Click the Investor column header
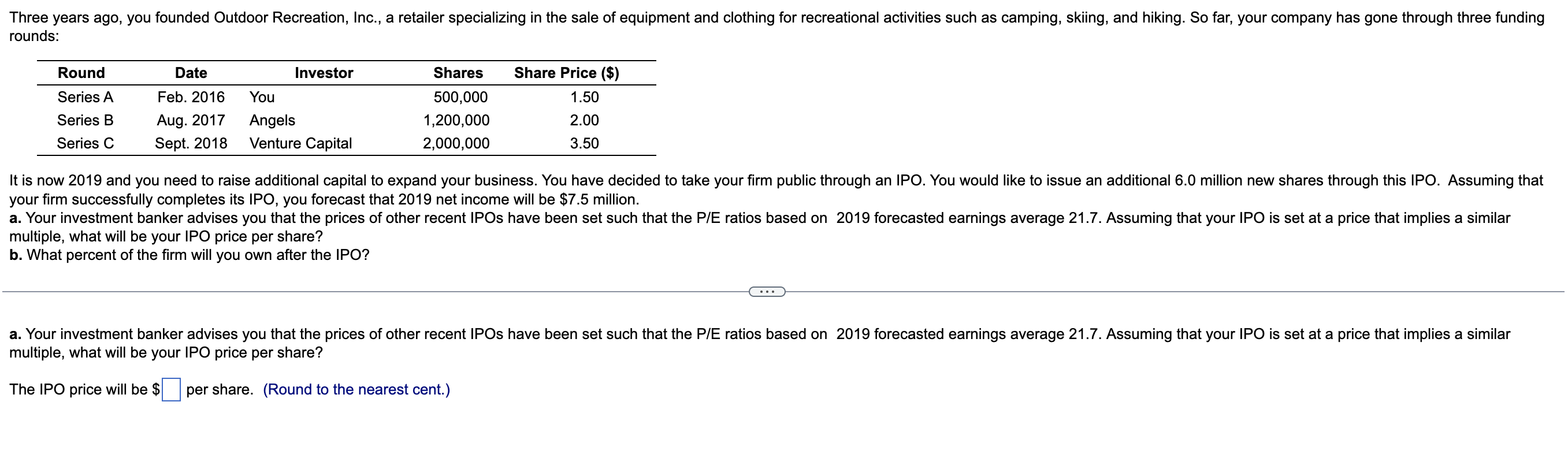The width and height of the screenshot is (1568, 469). (x=324, y=73)
